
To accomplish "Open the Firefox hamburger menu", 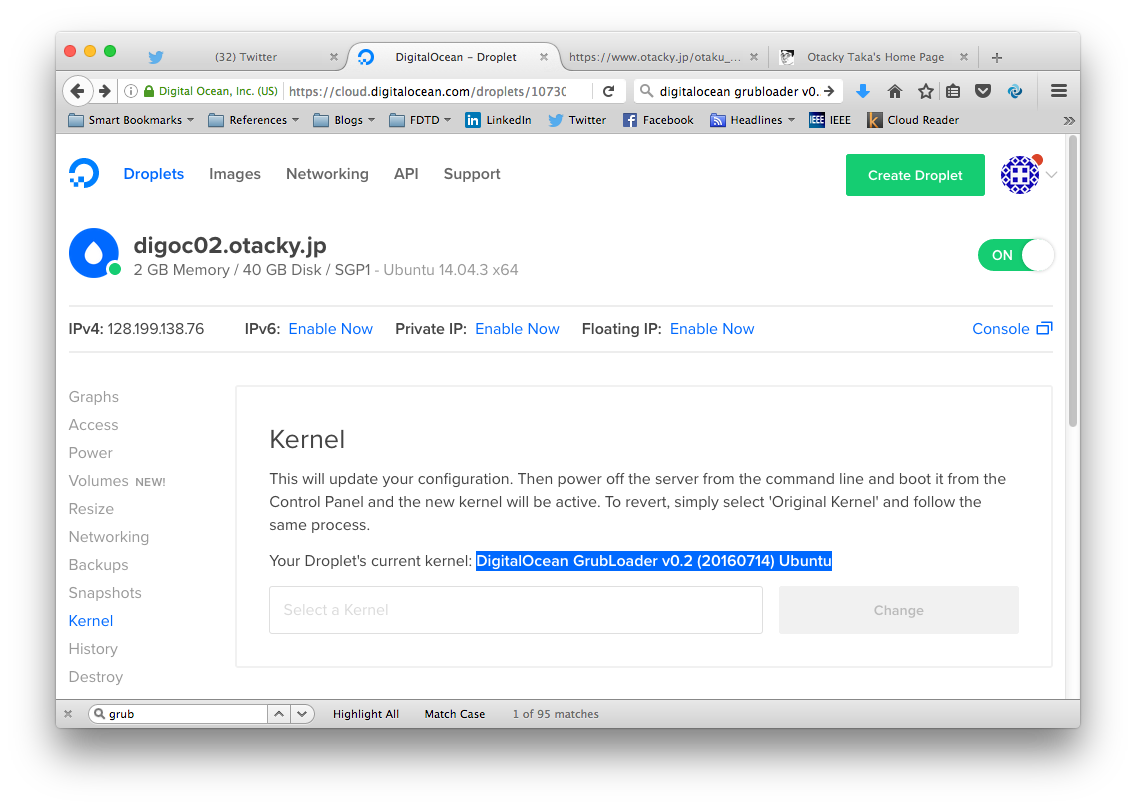I will tap(1058, 91).
